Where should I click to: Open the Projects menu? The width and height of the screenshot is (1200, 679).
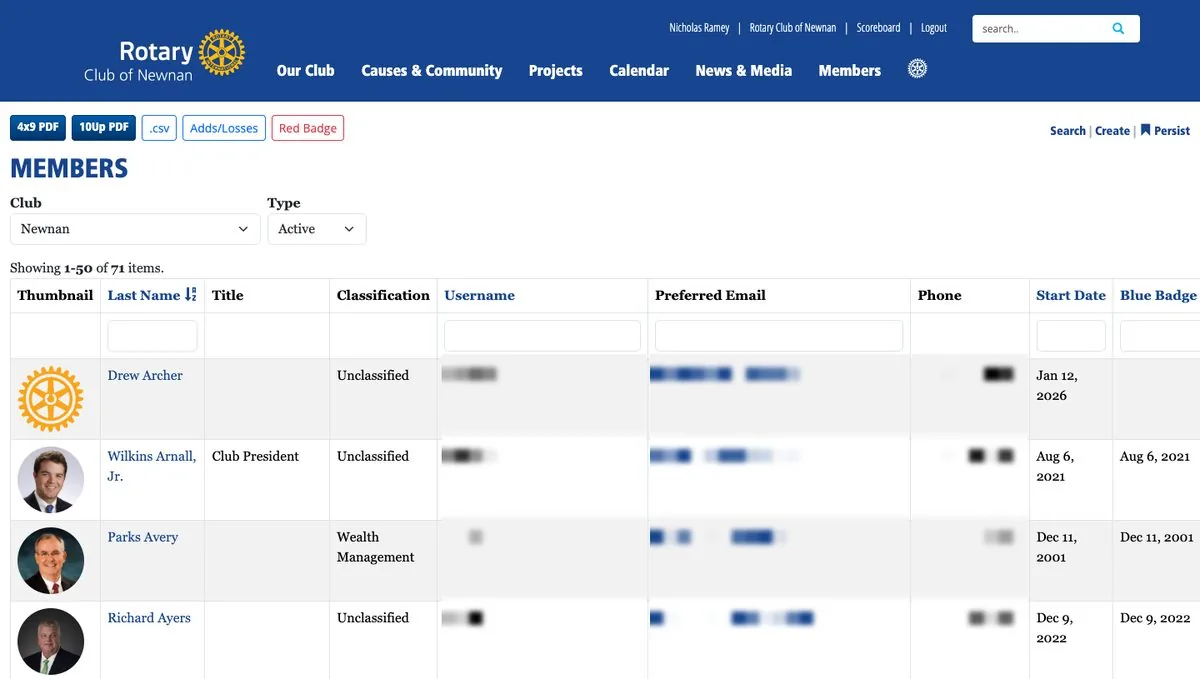(556, 70)
